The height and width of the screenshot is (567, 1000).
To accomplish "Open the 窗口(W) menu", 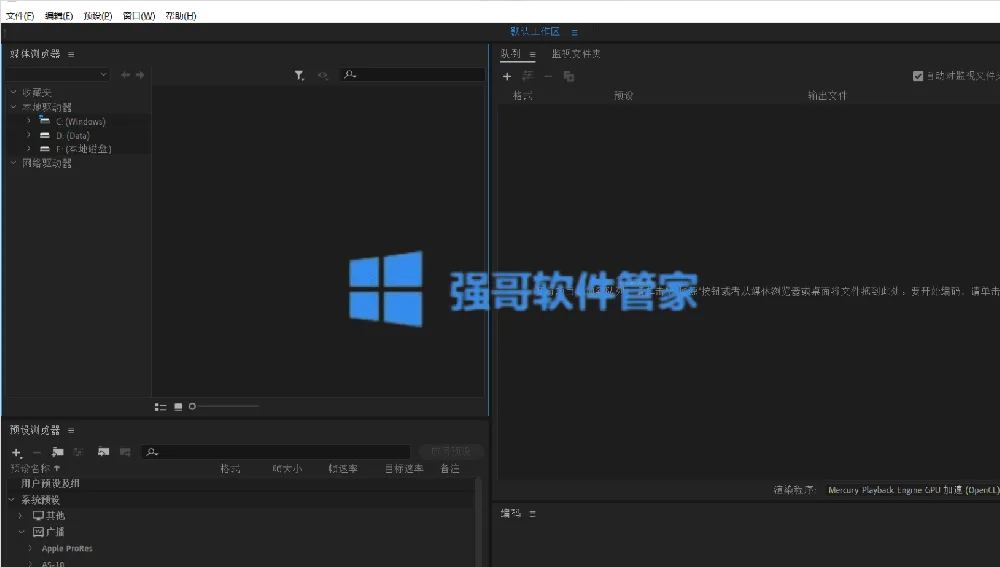I will pos(139,16).
